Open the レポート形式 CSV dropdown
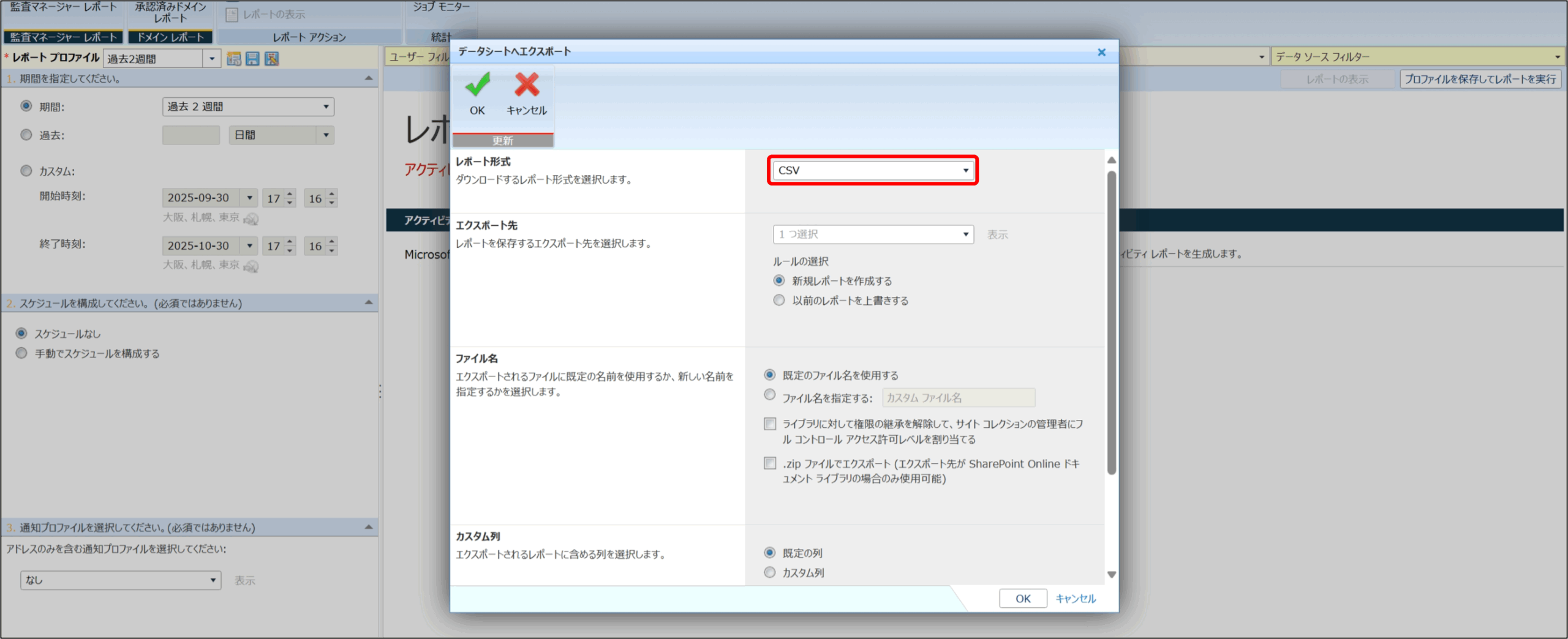 (x=872, y=170)
